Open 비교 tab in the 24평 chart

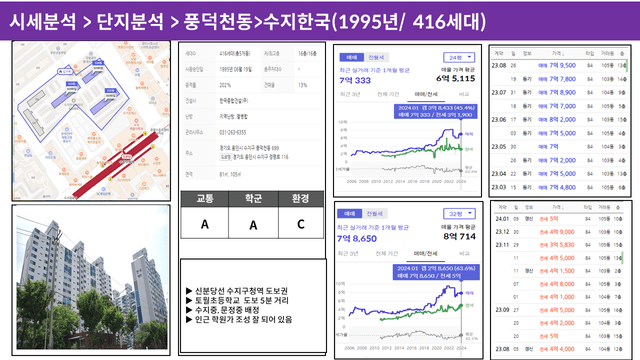(x=464, y=94)
